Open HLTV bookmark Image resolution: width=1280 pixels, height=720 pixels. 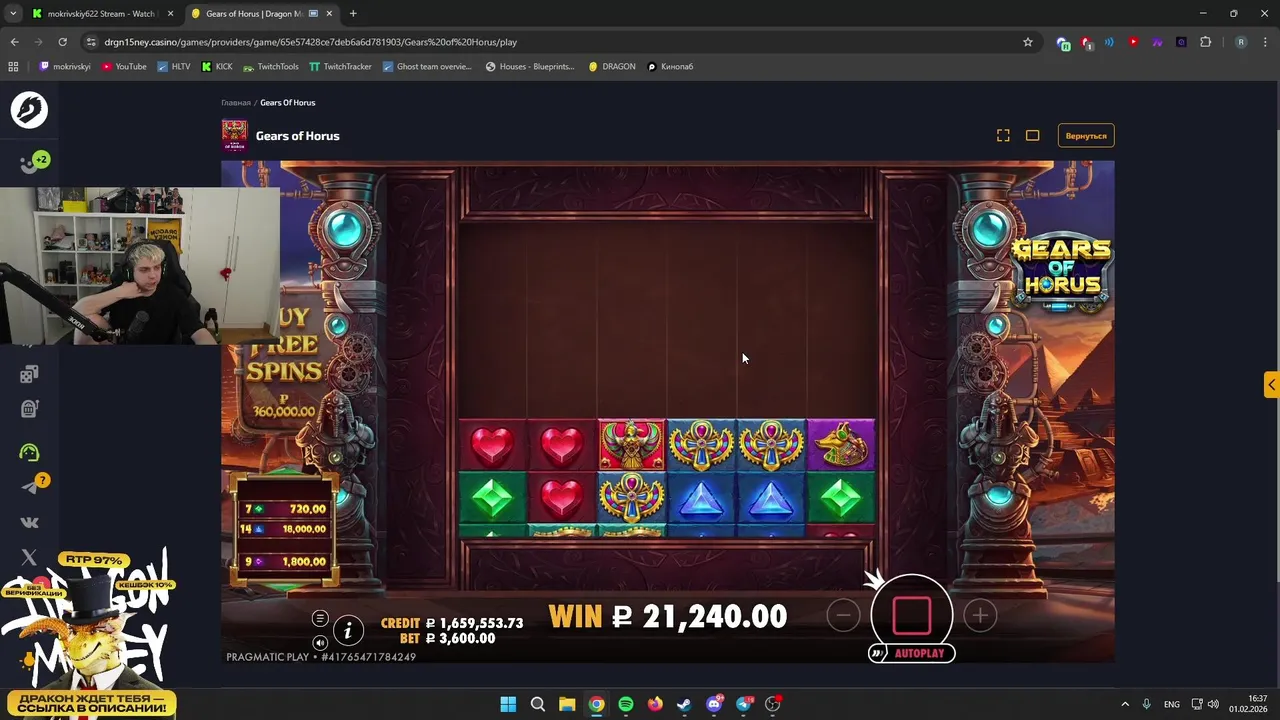tap(174, 66)
